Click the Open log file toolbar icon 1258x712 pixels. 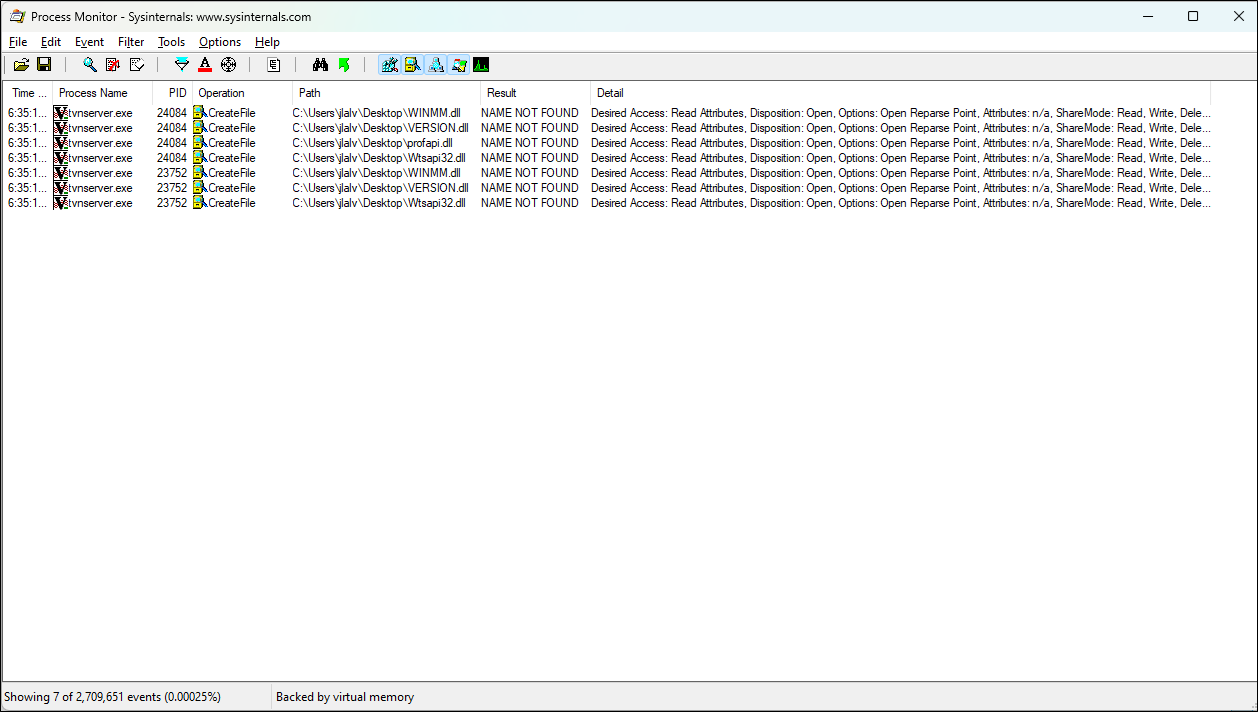coord(21,65)
